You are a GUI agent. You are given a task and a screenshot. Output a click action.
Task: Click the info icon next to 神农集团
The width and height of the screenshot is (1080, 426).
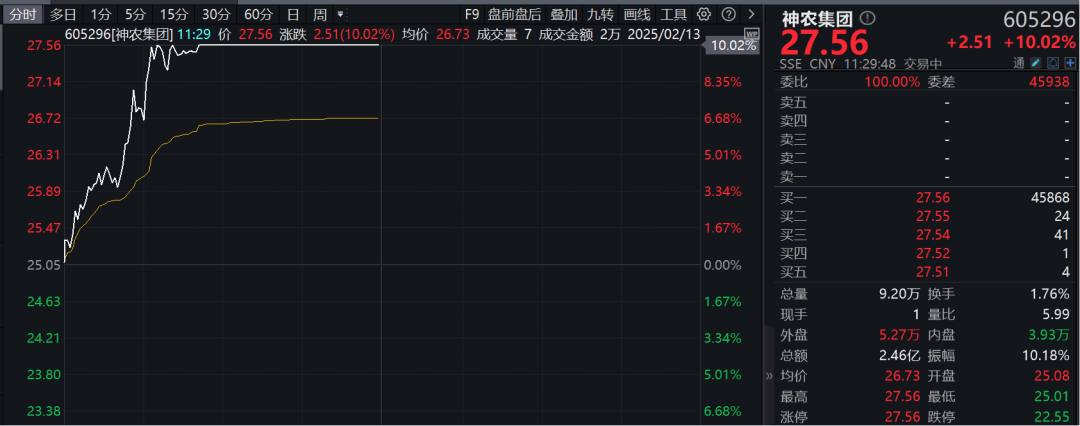coord(867,19)
